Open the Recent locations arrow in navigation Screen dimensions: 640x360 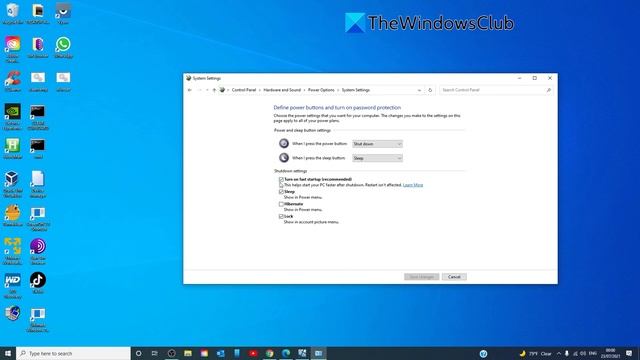click(207, 90)
